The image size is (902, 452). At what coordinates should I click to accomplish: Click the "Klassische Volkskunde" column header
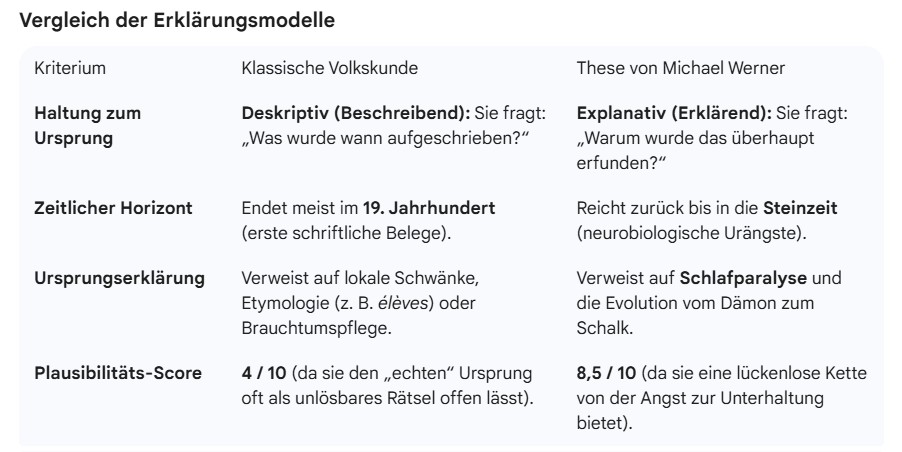click(330, 71)
